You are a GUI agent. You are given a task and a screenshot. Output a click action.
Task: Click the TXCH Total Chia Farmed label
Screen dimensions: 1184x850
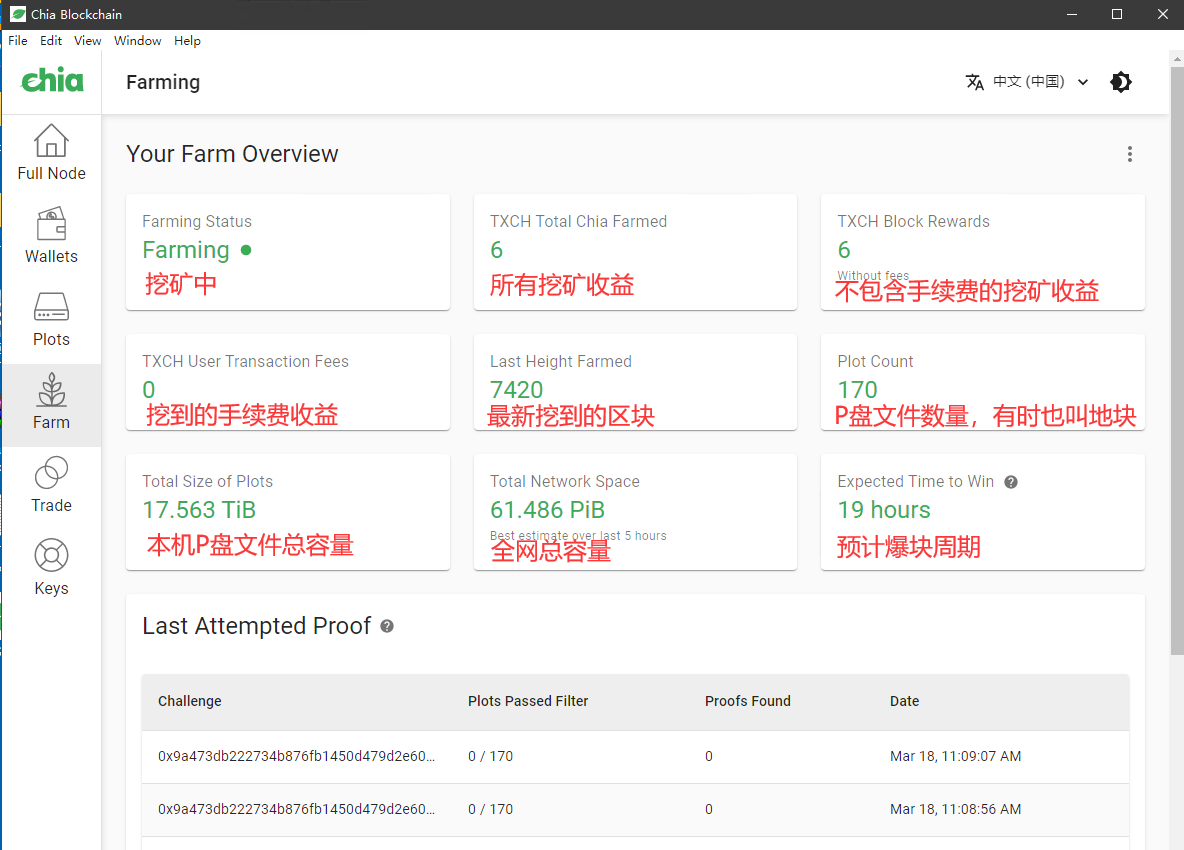(578, 221)
